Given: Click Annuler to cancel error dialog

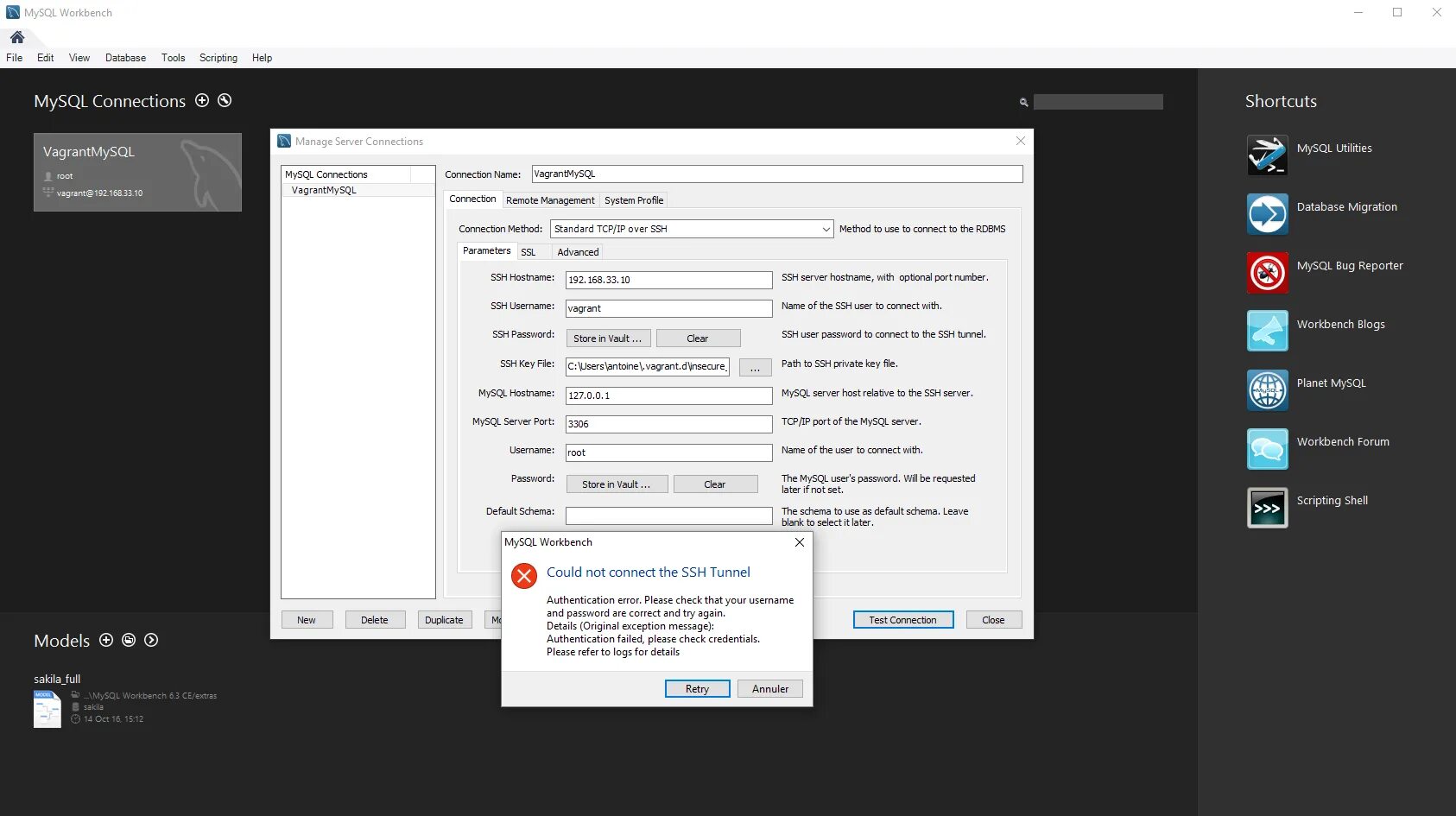Looking at the screenshot, I should click(770, 689).
